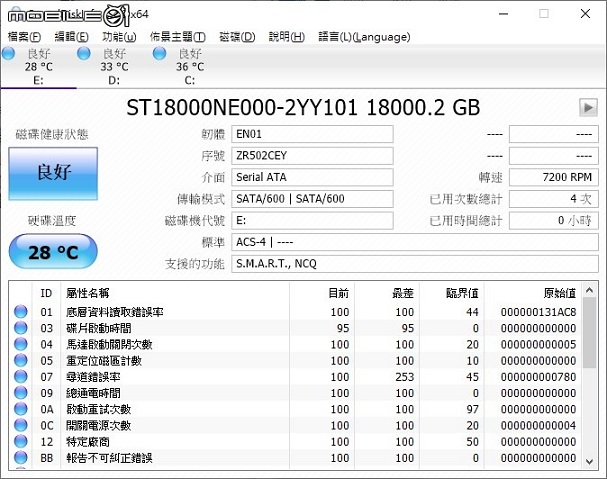Click the transfer mode field SATA/600
The height and width of the screenshot is (479, 607).
click(312, 199)
